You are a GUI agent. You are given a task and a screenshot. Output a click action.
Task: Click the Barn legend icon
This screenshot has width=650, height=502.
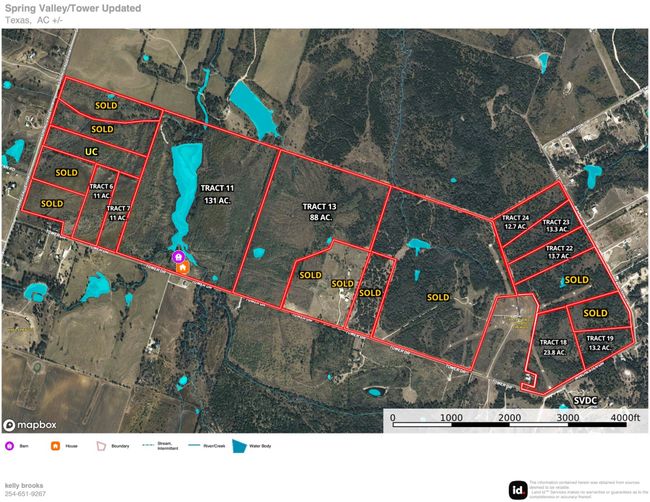(x=10, y=446)
